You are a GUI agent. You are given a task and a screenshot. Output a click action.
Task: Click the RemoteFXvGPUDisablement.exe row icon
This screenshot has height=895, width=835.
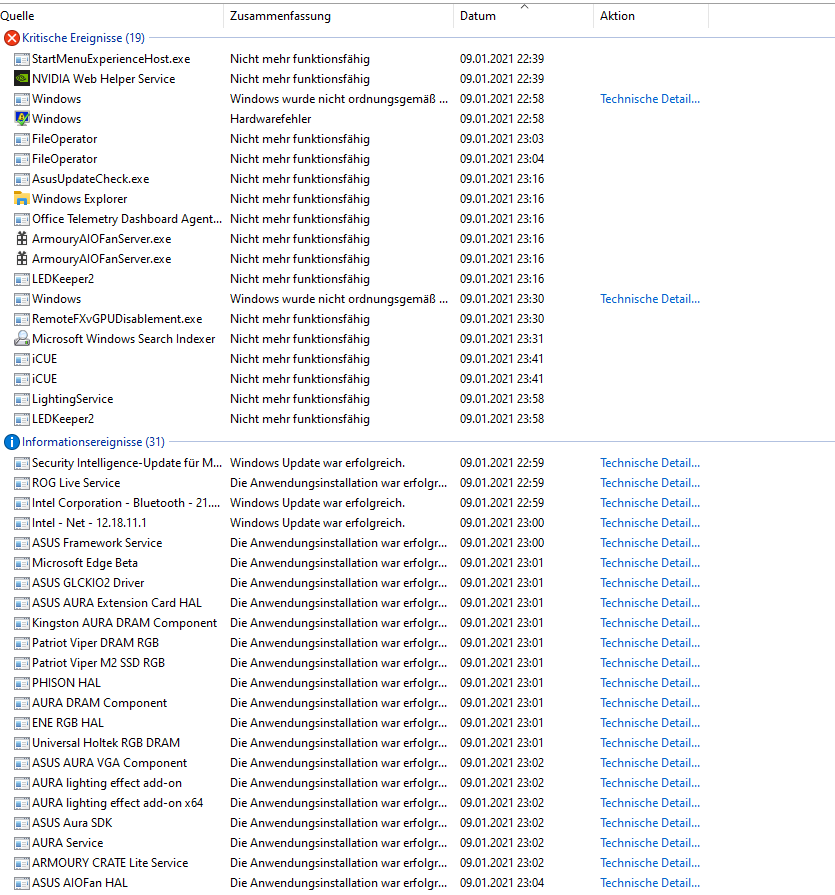[x=22, y=319]
